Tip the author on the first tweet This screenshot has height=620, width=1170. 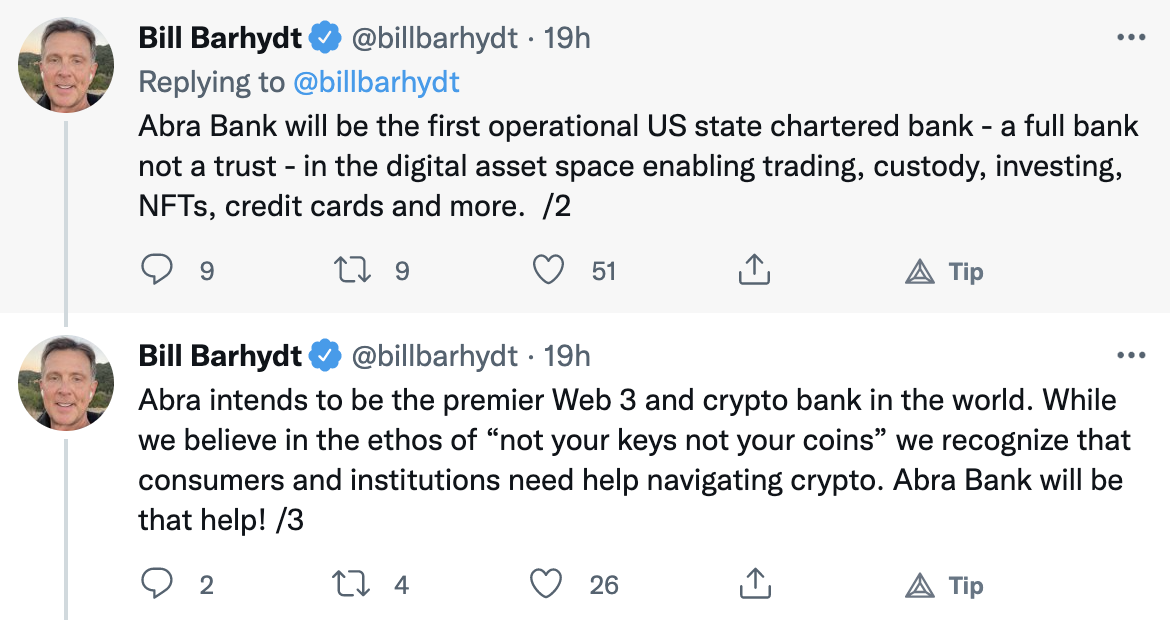tap(945, 272)
